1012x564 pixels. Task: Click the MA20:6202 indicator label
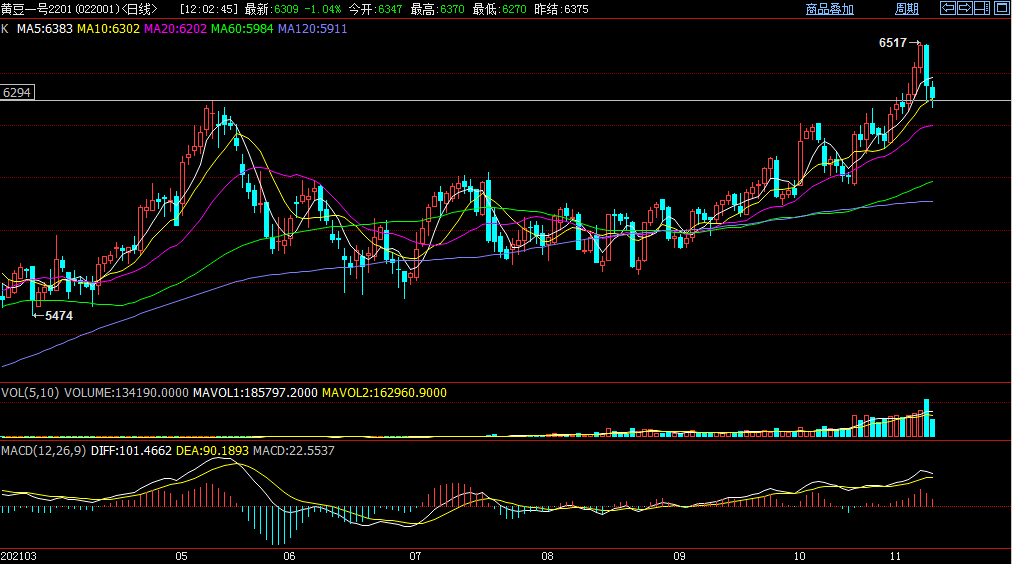[176, 29]
